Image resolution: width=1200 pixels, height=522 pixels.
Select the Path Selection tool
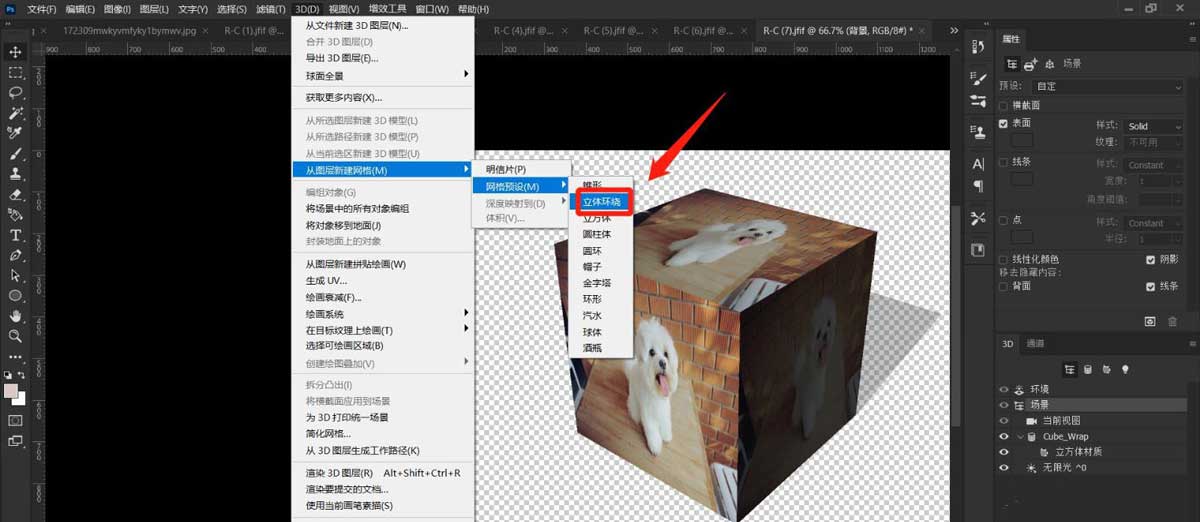[16, 276]
